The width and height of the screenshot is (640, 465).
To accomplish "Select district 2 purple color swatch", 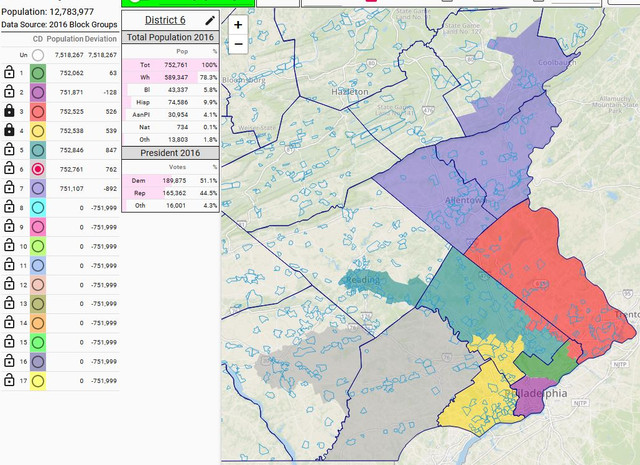I will click(38, 93).
